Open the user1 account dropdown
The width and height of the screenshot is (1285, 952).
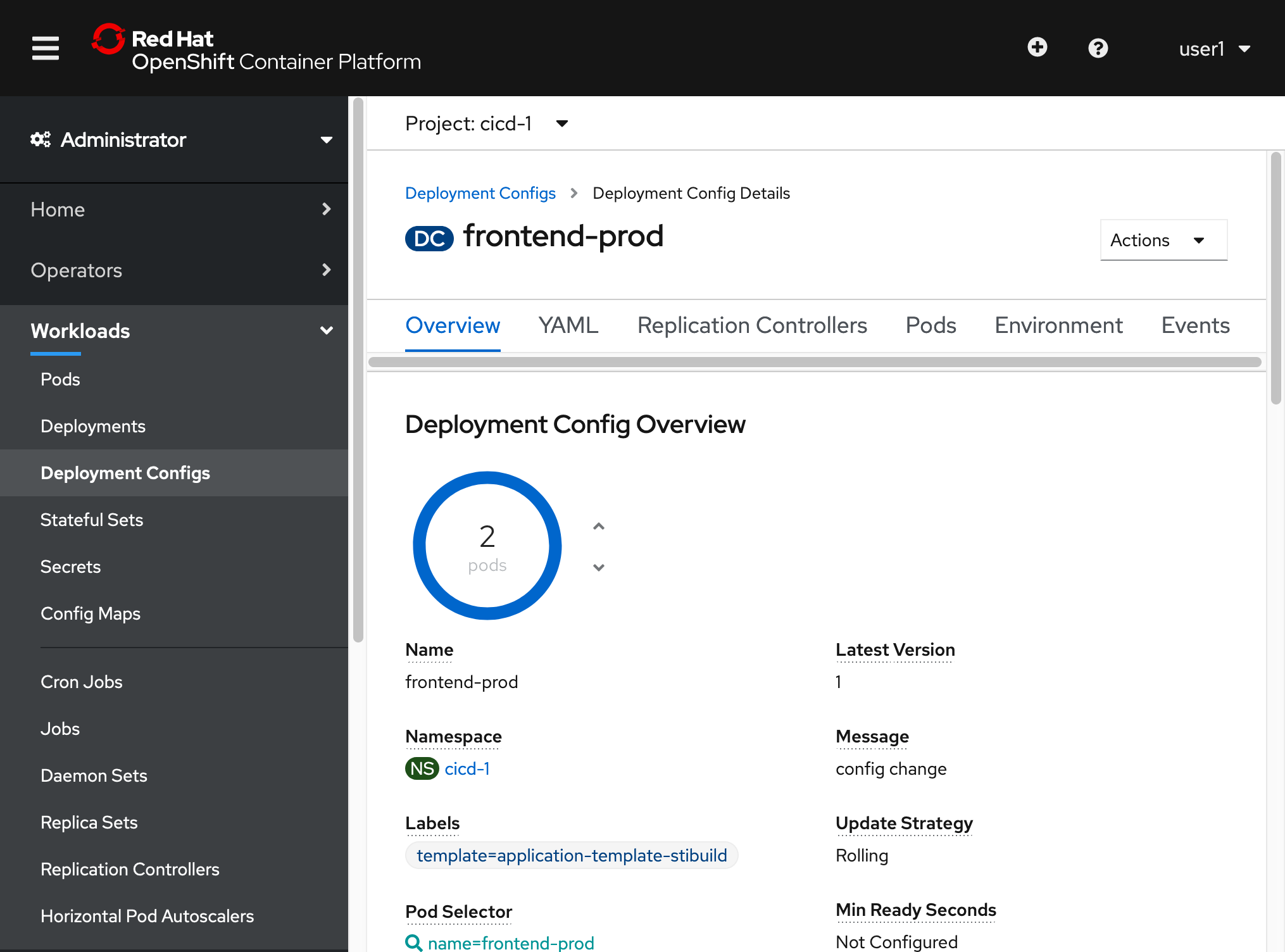[1214, 49]
